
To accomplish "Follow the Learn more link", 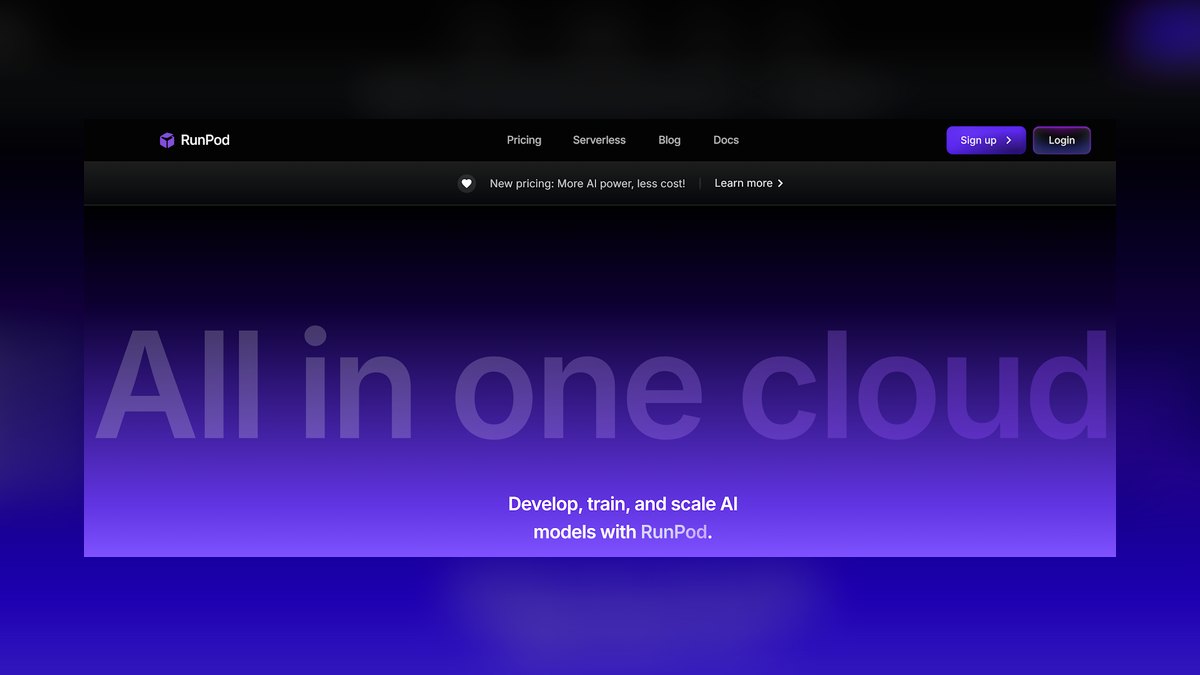I will [743, 183].
